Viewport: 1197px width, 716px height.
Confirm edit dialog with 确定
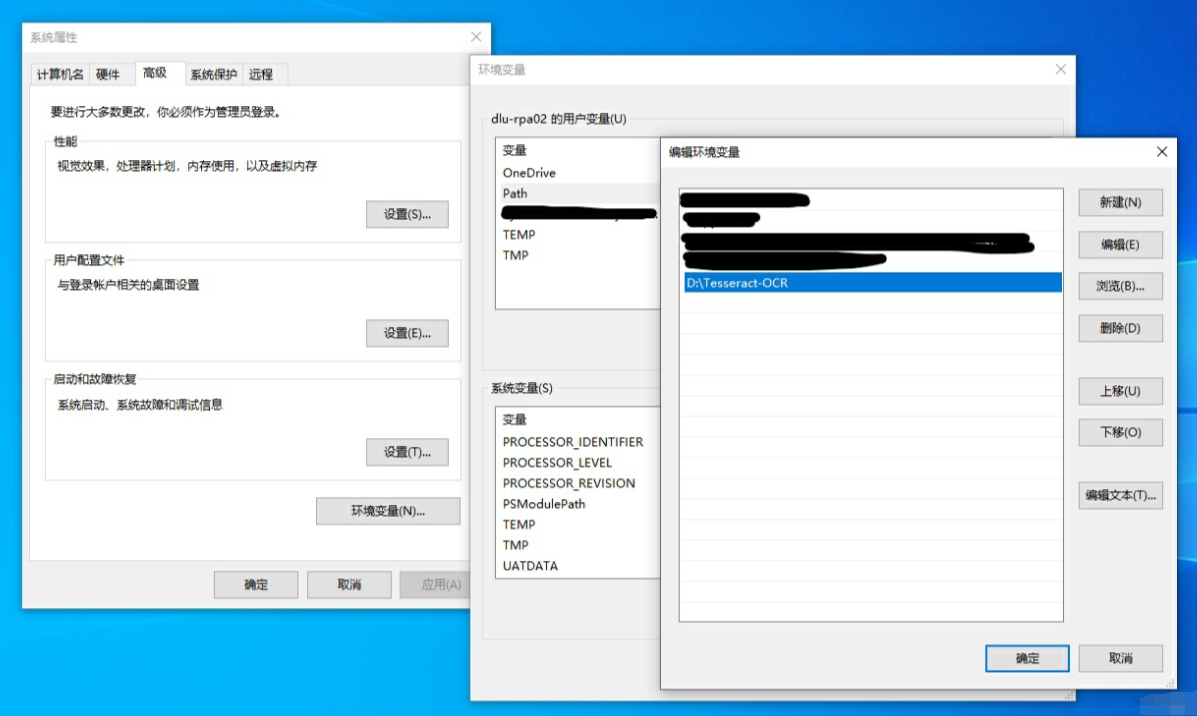point(1027,658)
